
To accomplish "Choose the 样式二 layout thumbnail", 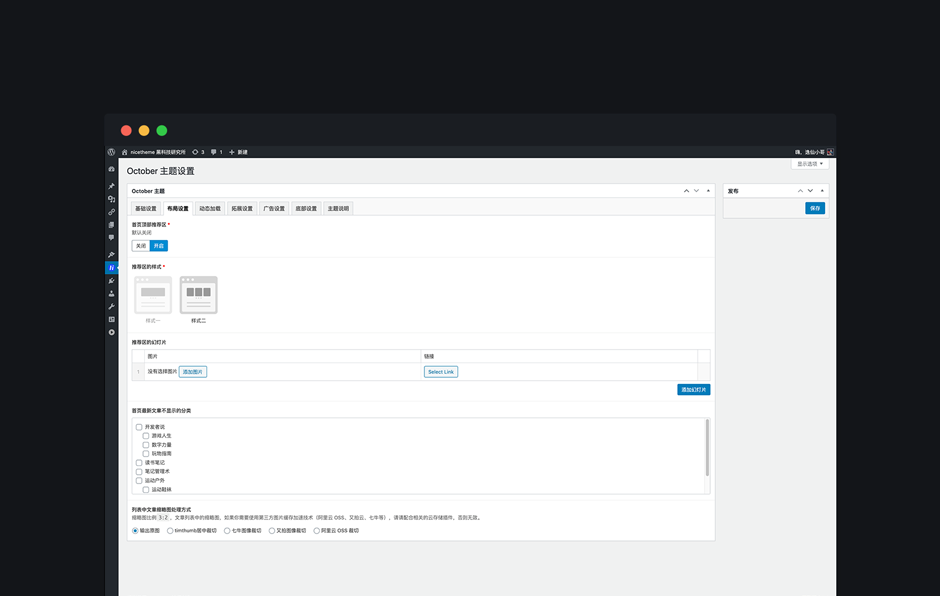I will pos(198,295).
